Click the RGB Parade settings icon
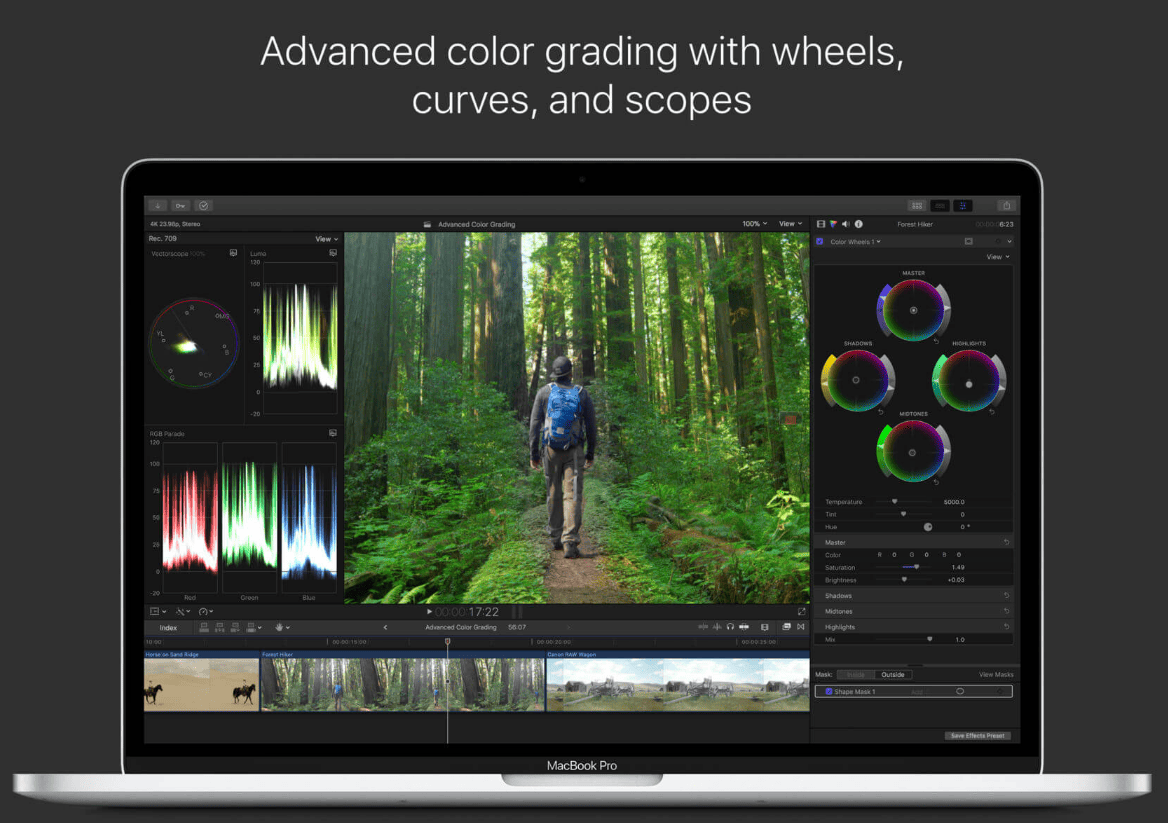Image resolution: width=1168 pixels, height=823 pixels. pyautogui.click(x=333, y=433)
